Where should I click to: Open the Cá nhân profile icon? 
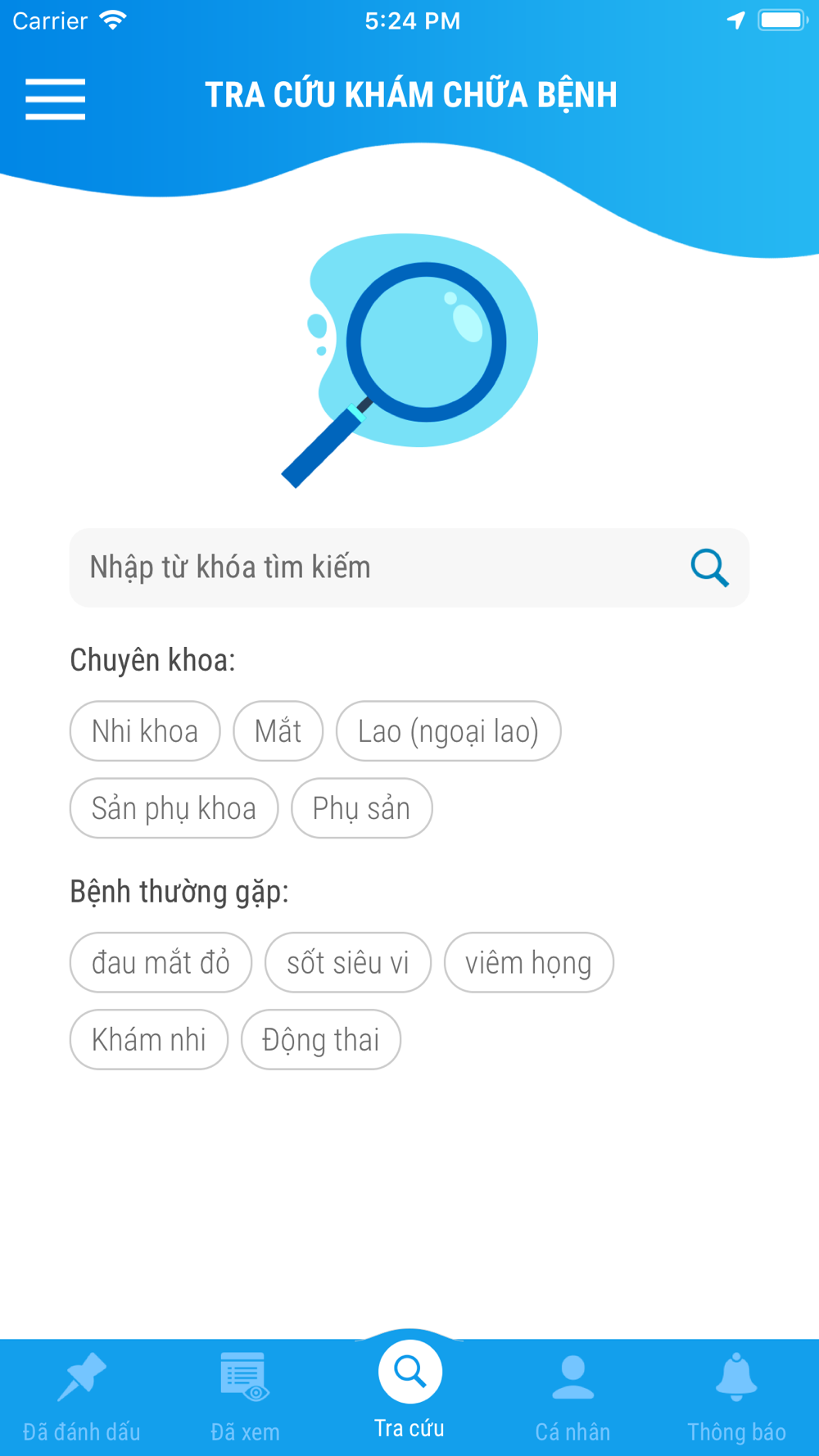(x=572, y=1377)
